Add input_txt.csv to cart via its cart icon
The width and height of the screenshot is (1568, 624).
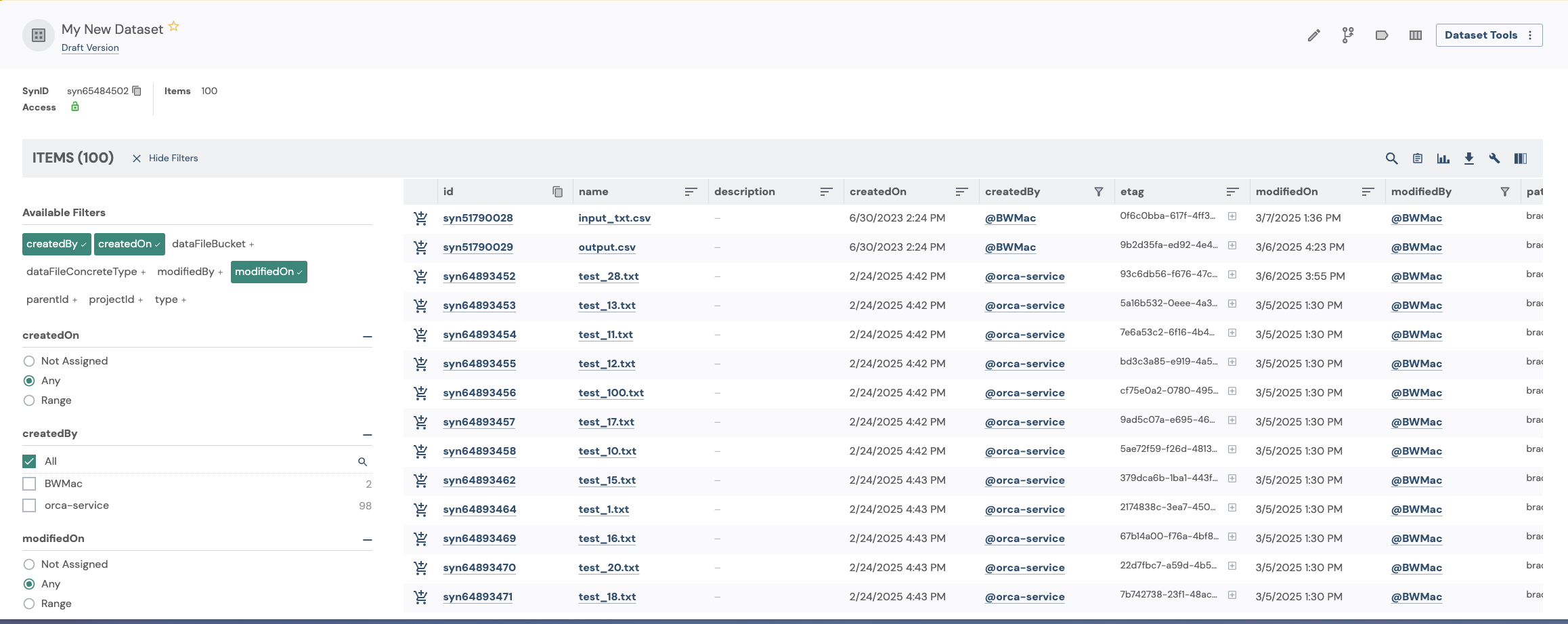pos(420,217)
